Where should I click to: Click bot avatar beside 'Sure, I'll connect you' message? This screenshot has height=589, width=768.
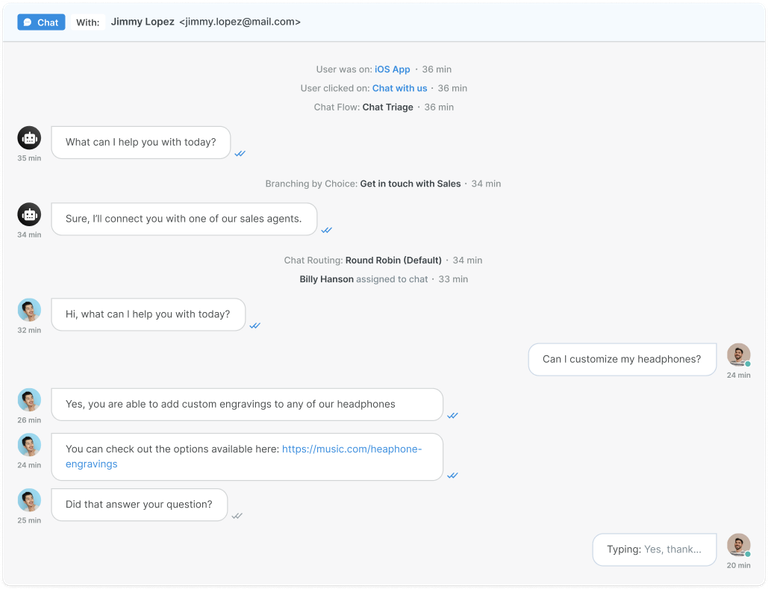tap(29, 214)
